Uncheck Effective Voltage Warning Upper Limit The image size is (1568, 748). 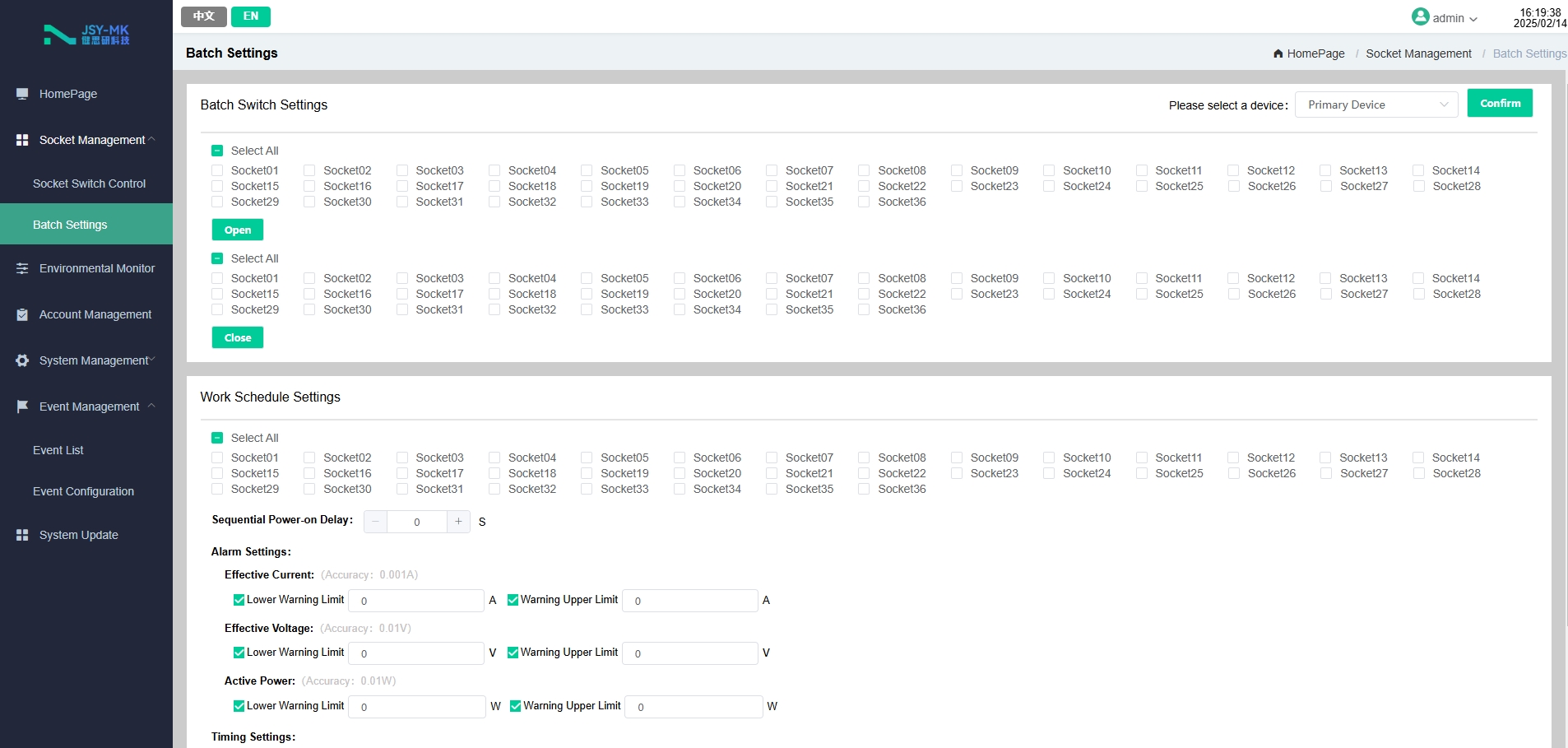pos(513,653)
